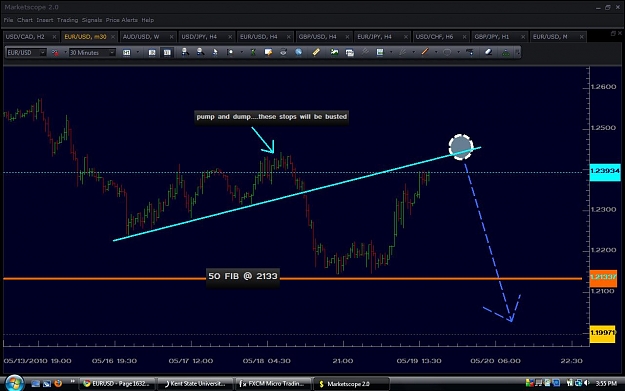625x391 pixels.
Task: Select the cursor pointer tool icon
Action: click(x=215, y=52)
